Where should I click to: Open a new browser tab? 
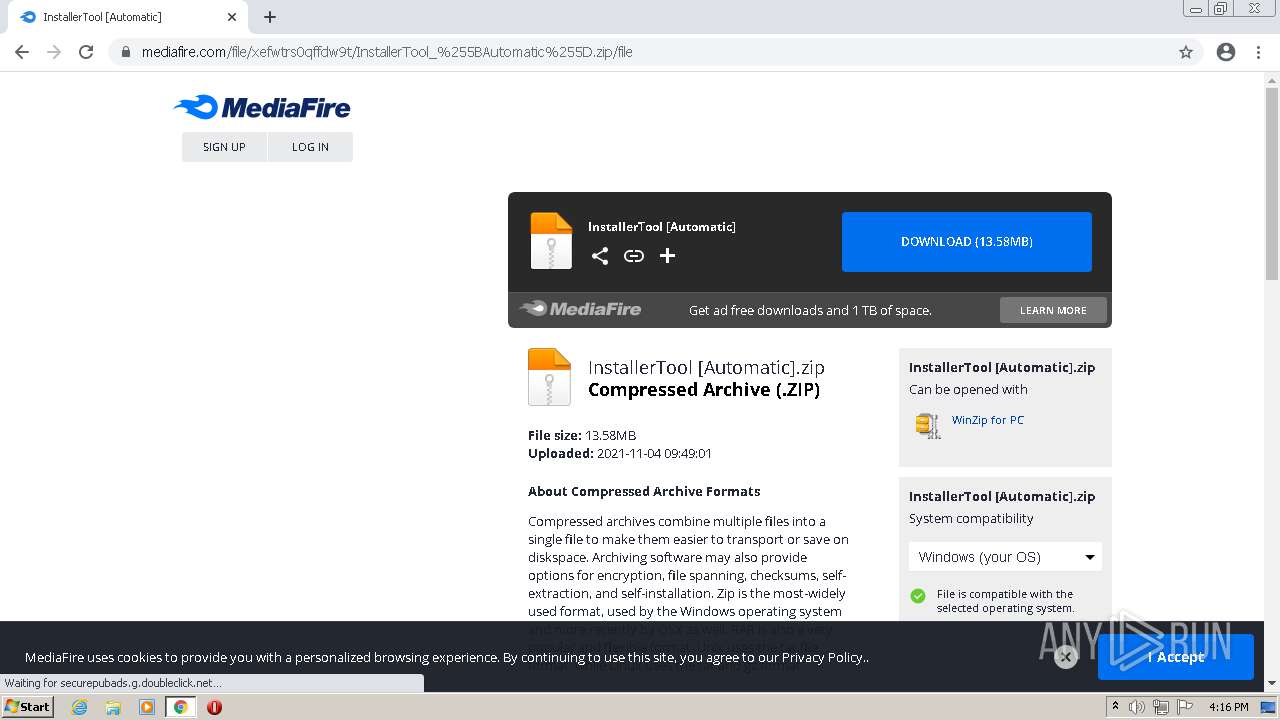click(270, 17)
